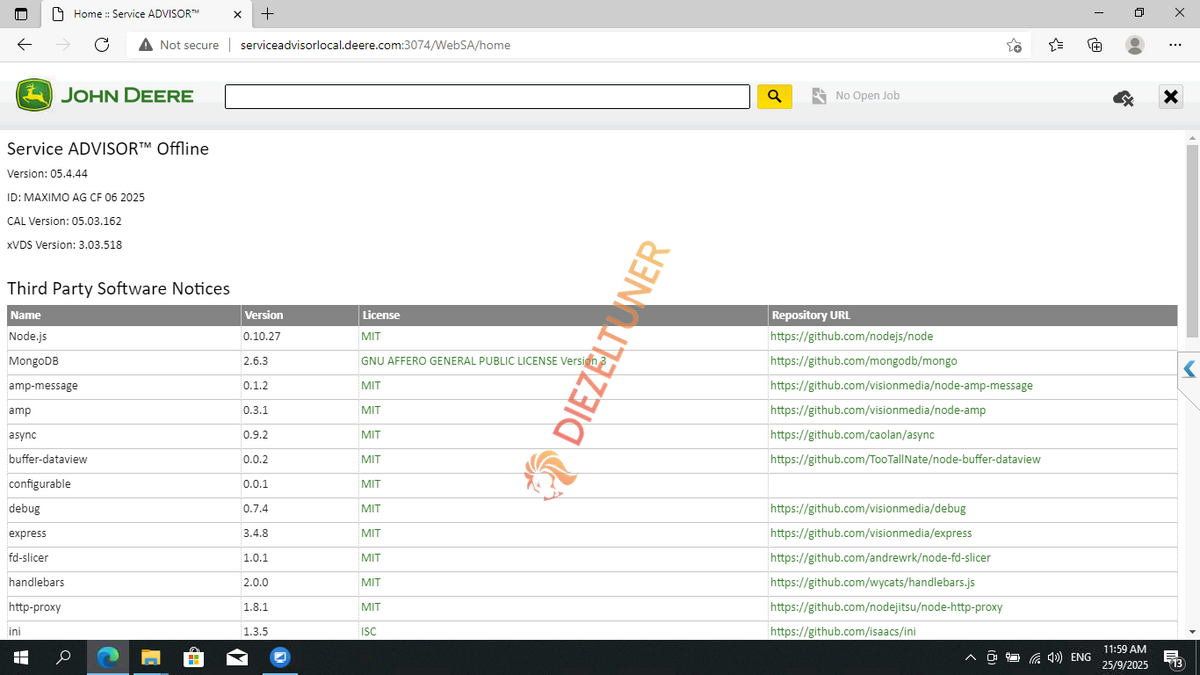Open the node-http-proxy repository link

pyautogui.click(x=886, y=607)
